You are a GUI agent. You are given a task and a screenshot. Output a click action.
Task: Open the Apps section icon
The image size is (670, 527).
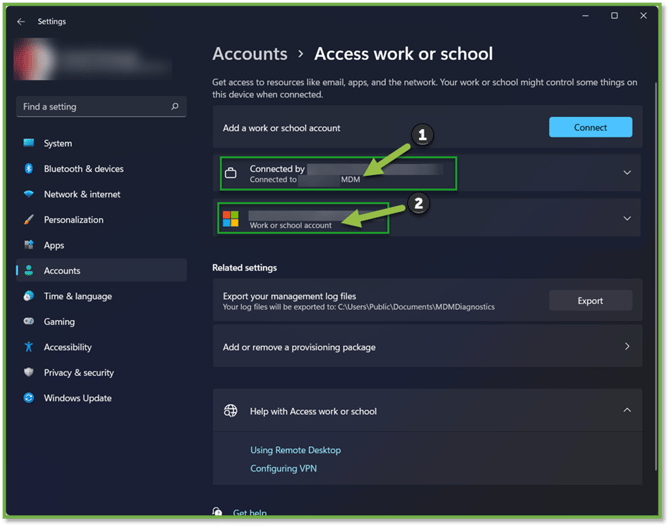tap(29, 245)
